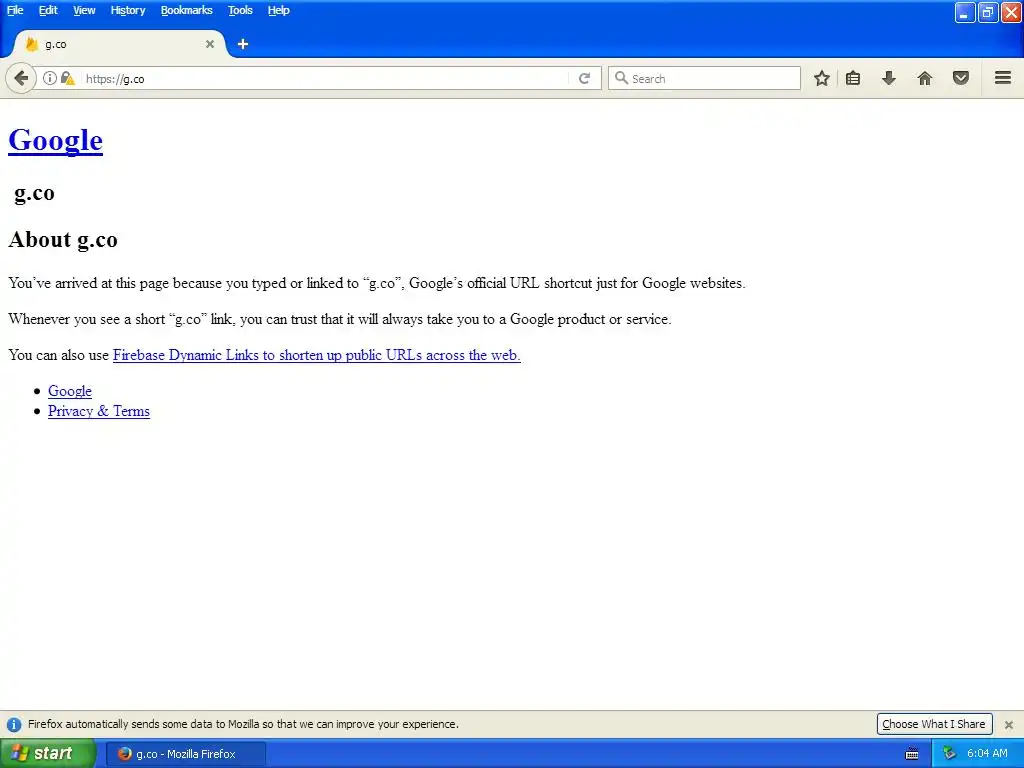Open Firebase Dynamic Links hyperlink
The image size is (1024, 768).
pos(317,355)
